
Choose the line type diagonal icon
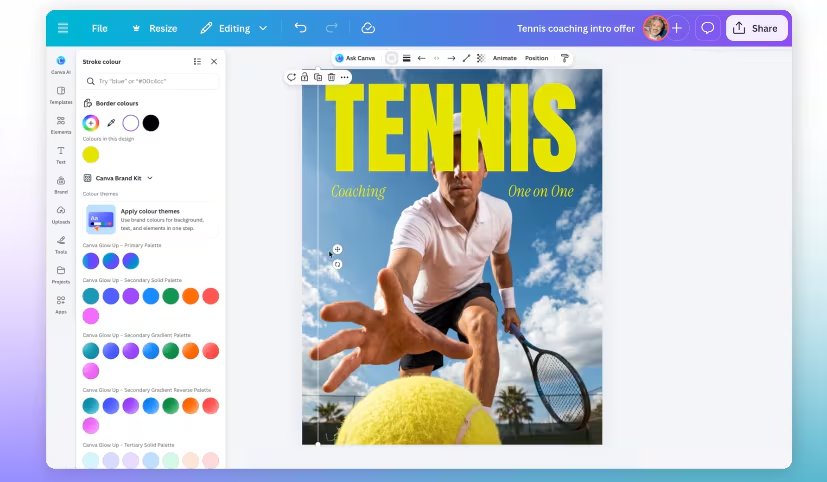click(x=466, y=58)
